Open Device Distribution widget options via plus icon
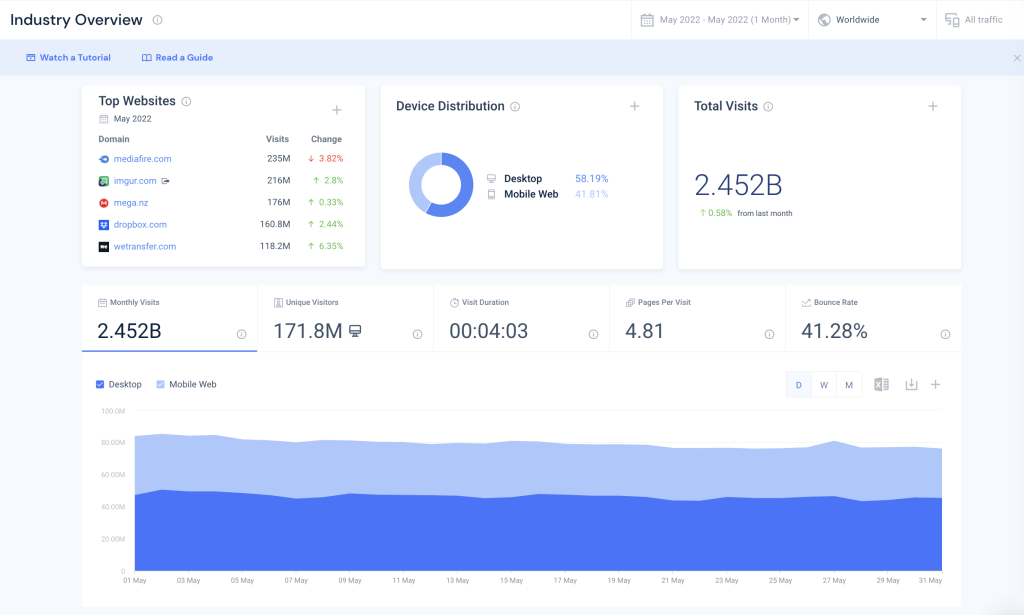 634,105
